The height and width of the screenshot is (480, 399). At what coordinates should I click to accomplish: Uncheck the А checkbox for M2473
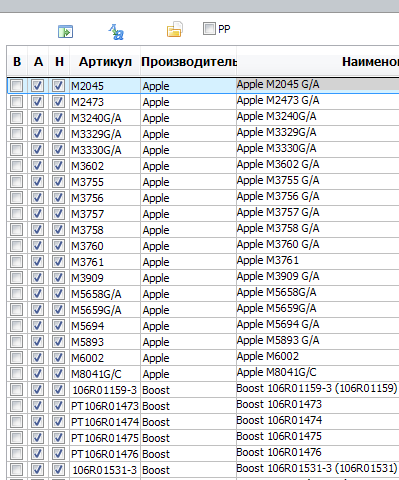(x=37, y=102)
